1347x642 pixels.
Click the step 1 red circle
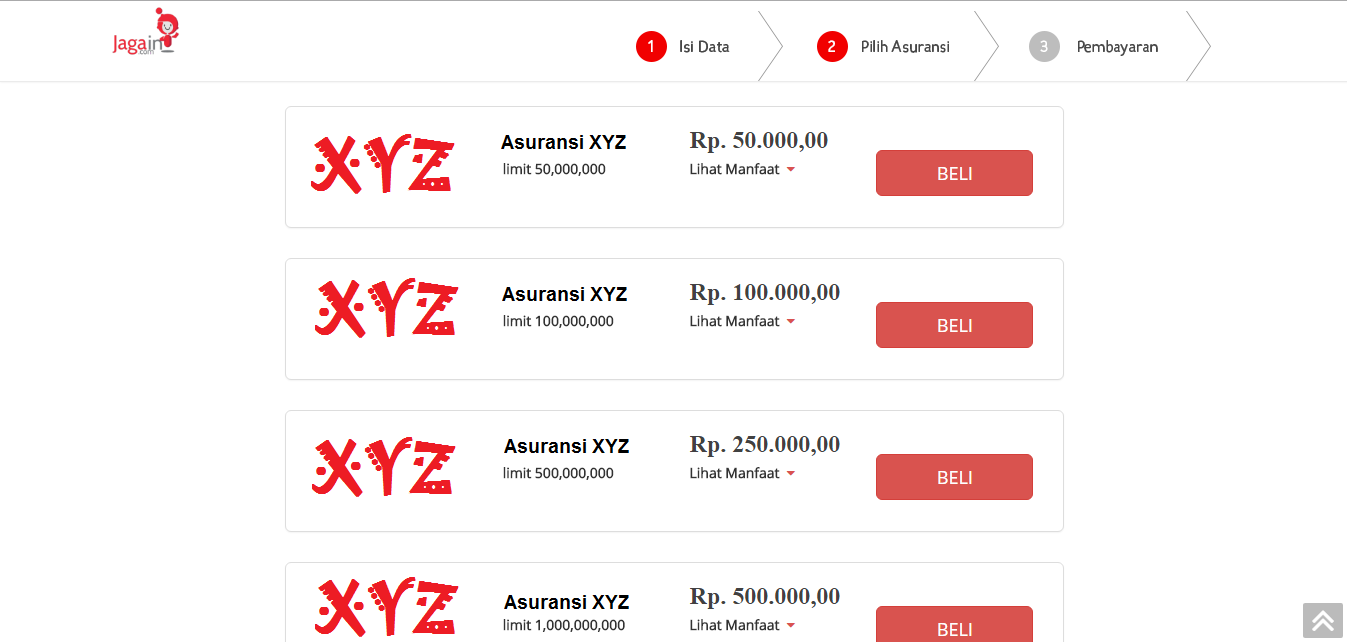(651, 46)
